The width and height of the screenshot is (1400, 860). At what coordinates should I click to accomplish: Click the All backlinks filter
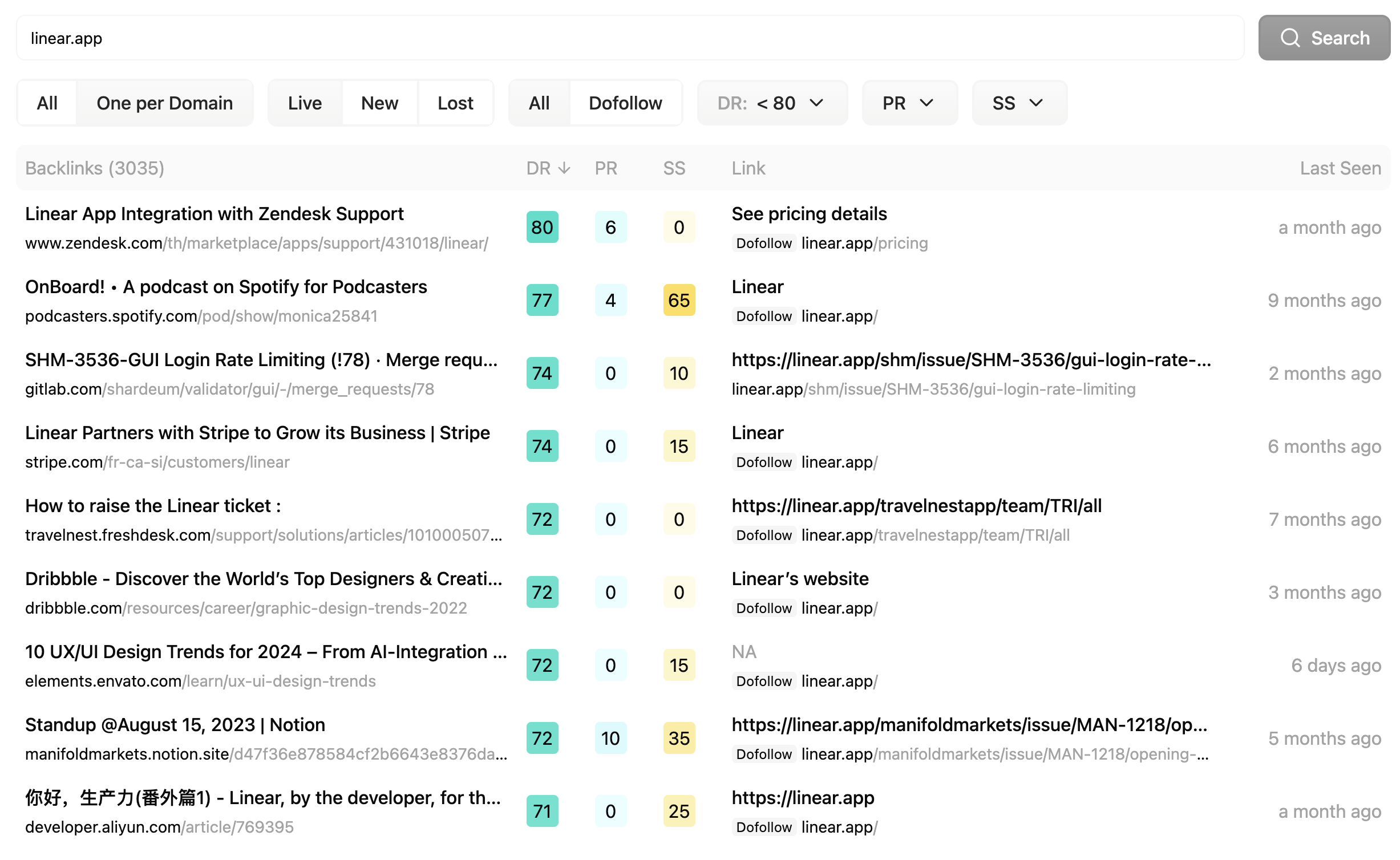click(x=47, y=101)
